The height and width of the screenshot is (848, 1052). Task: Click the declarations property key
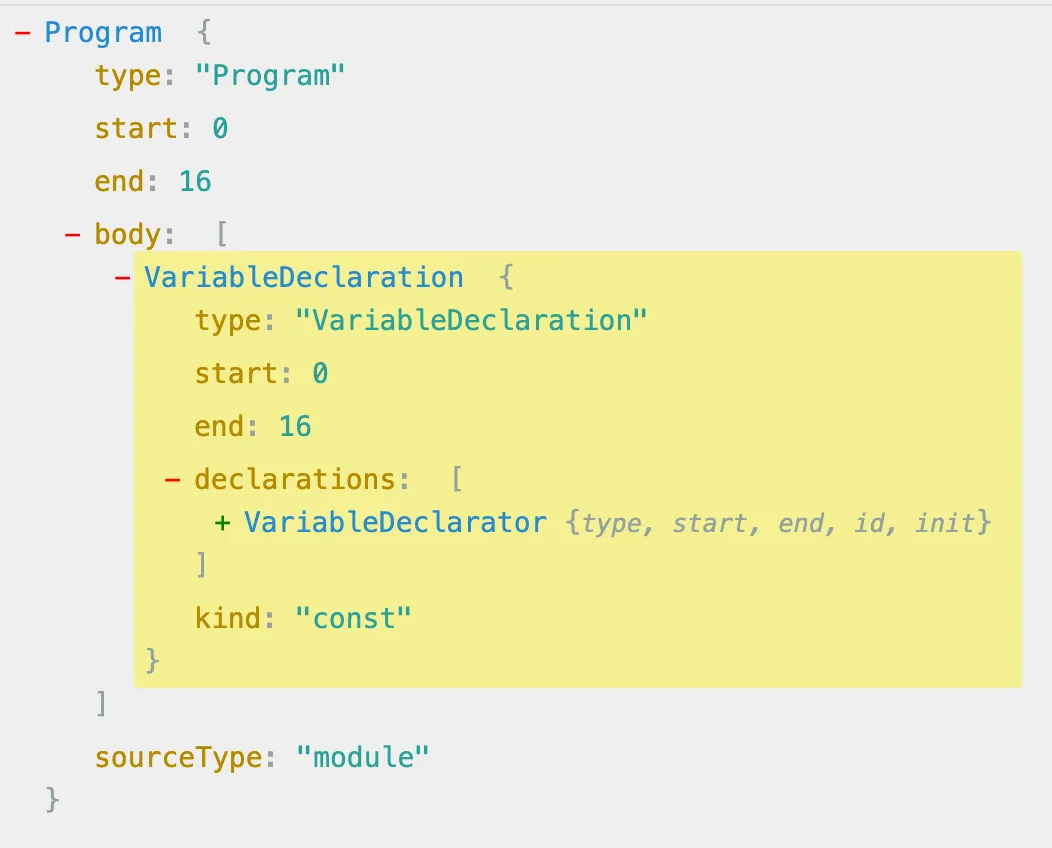295,480
